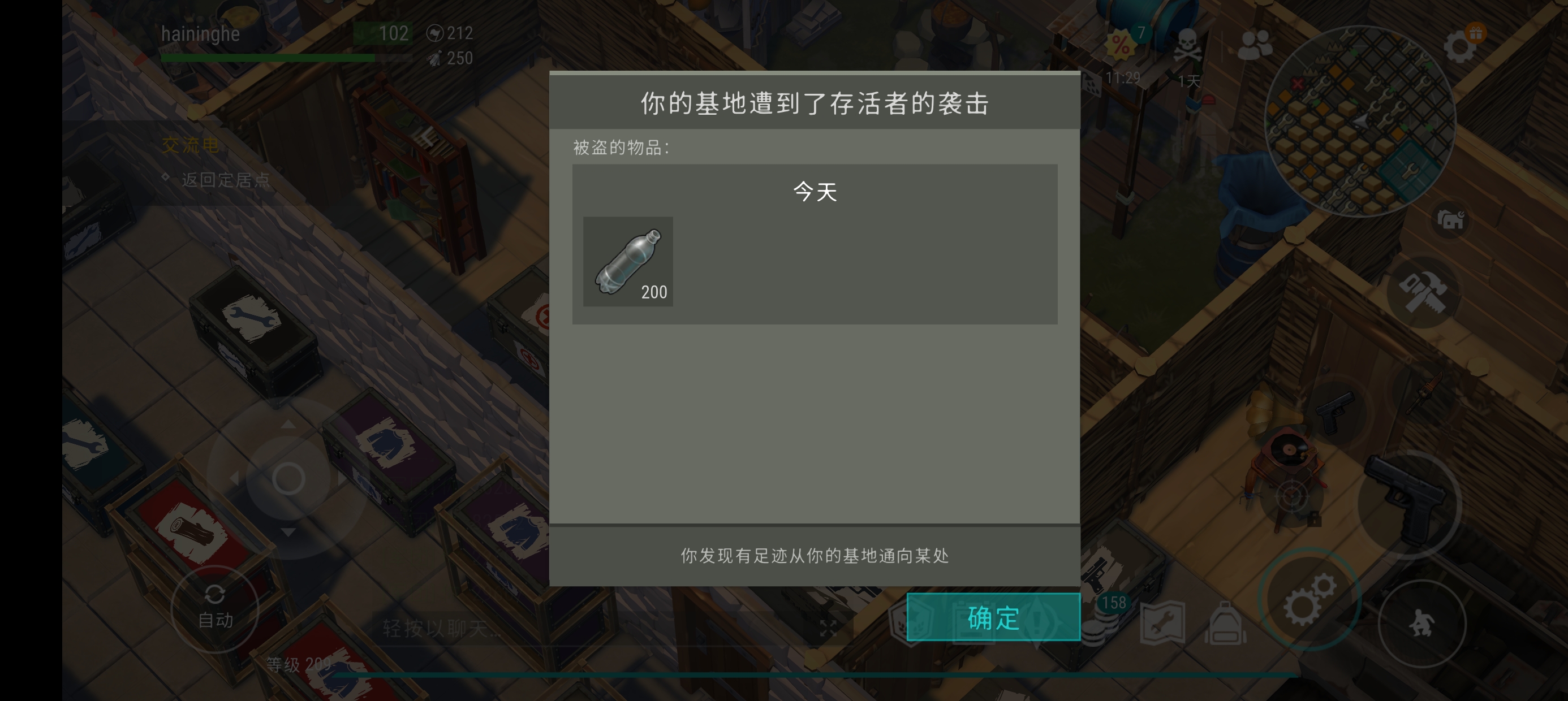
Task: Expand the chat window arrows icon
Action: 828,629
